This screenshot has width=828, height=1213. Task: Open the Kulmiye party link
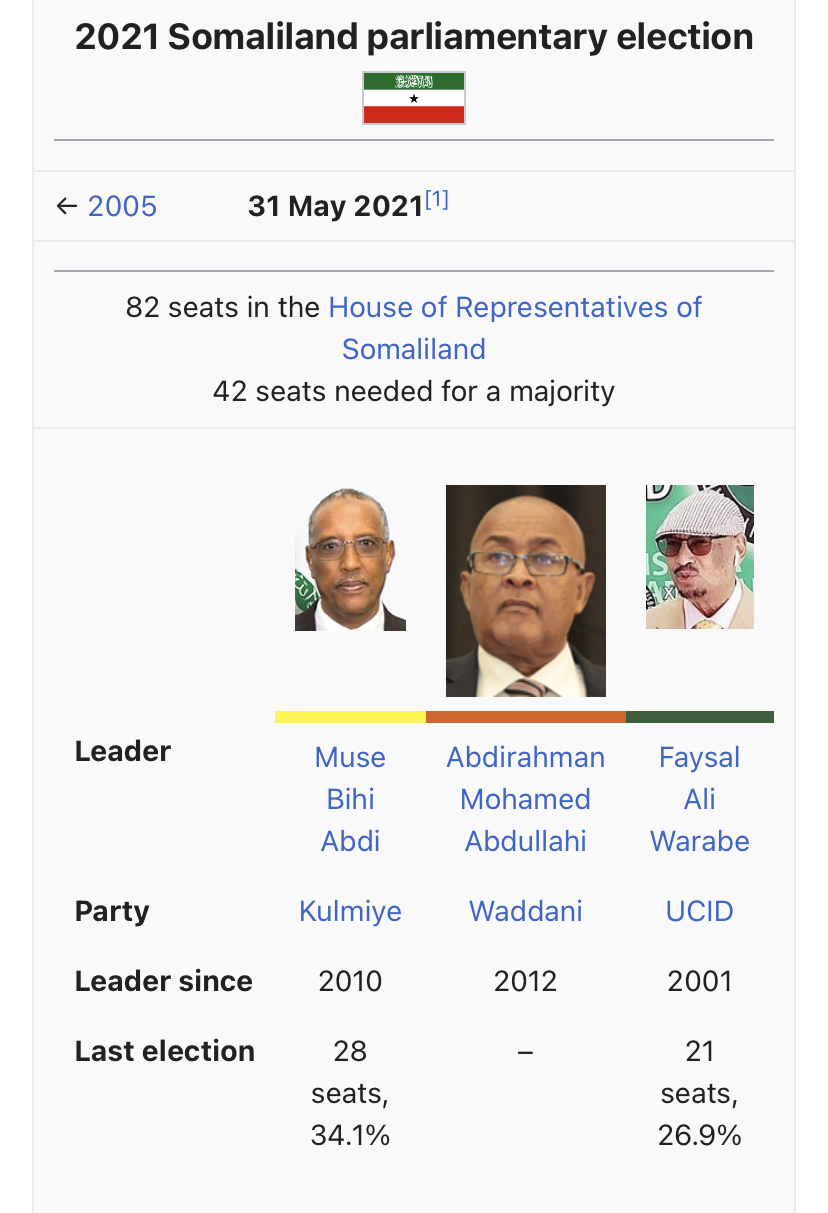pyautogui.click(x=350, y=911)
